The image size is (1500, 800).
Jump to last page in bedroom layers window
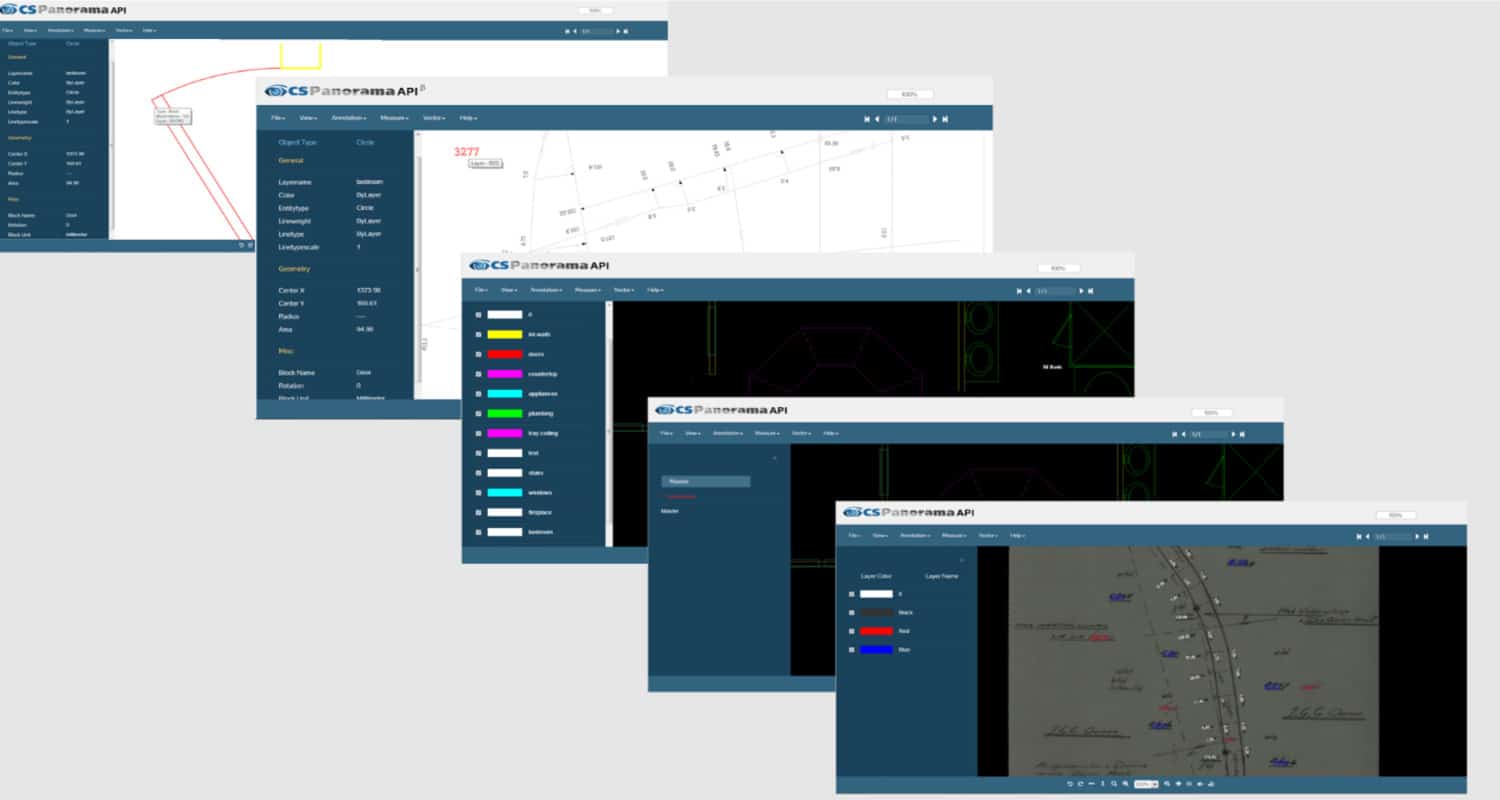coord(1091,291)
